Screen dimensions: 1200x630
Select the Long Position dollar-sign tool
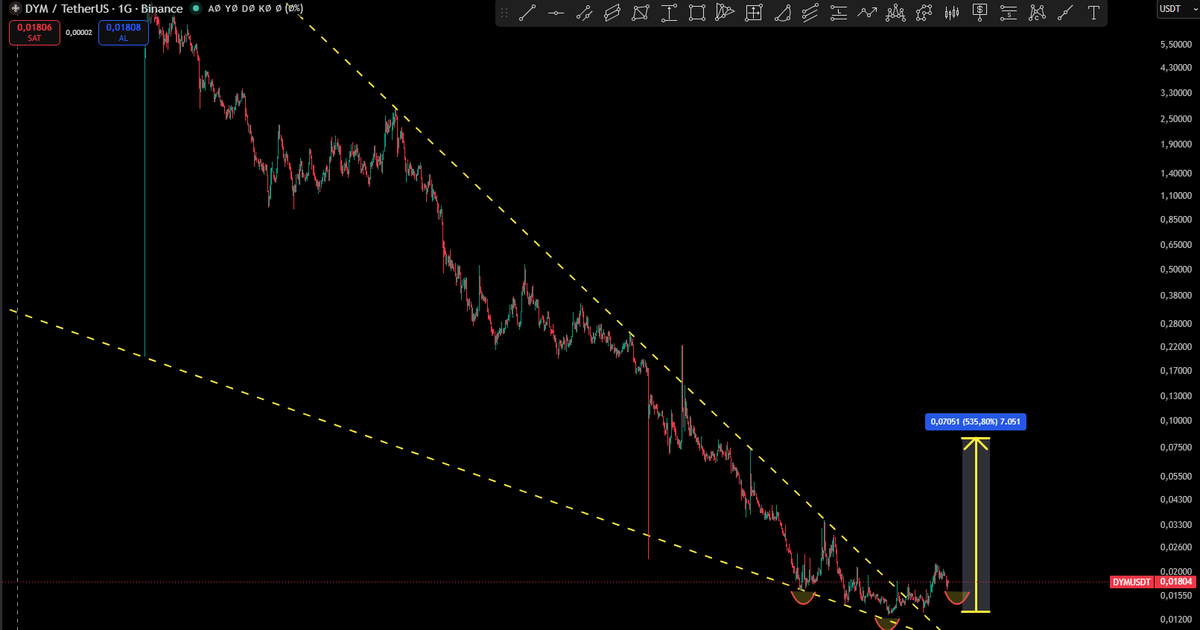[x=979, y=13]
